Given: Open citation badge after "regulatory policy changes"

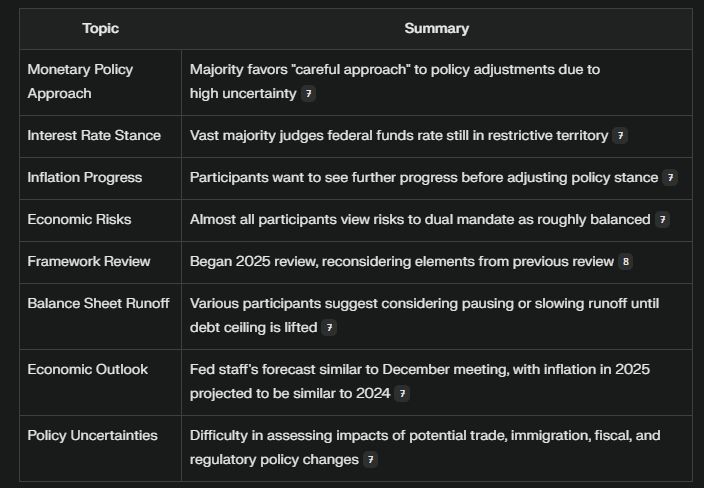Looking at the screenshot, I should [371, 460].
